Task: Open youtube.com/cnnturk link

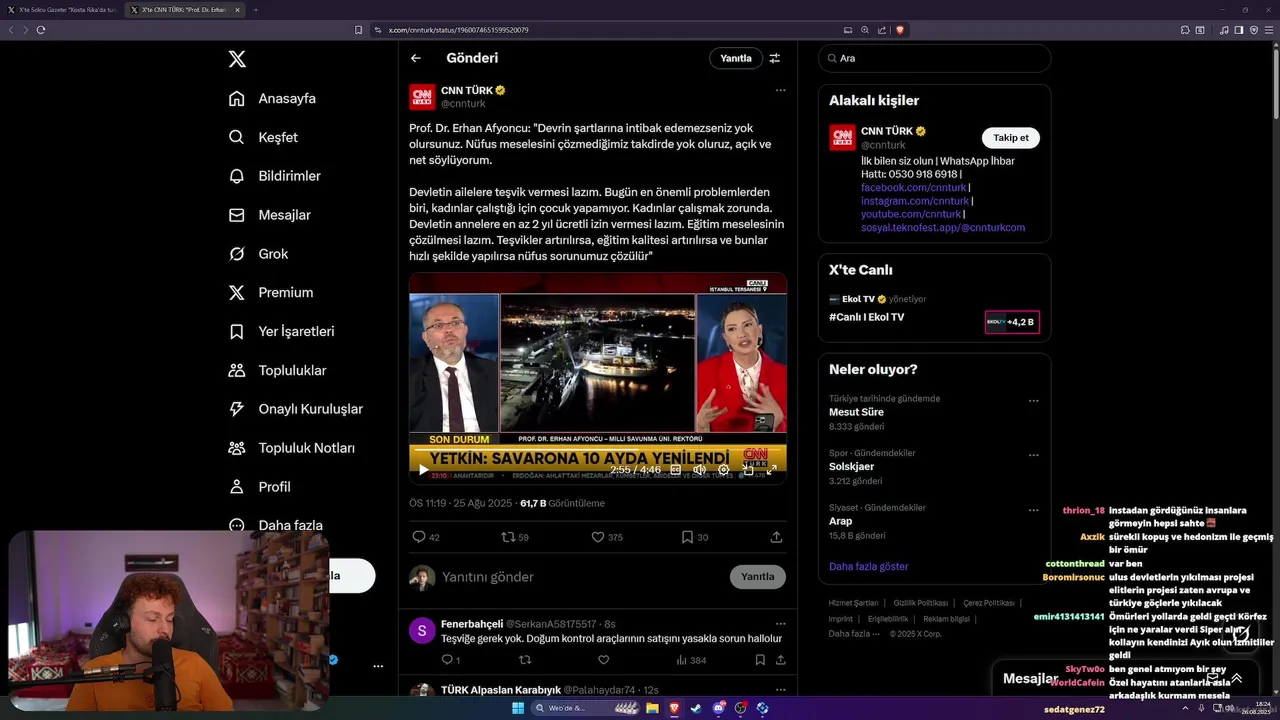Action: [x=911, y=214]
